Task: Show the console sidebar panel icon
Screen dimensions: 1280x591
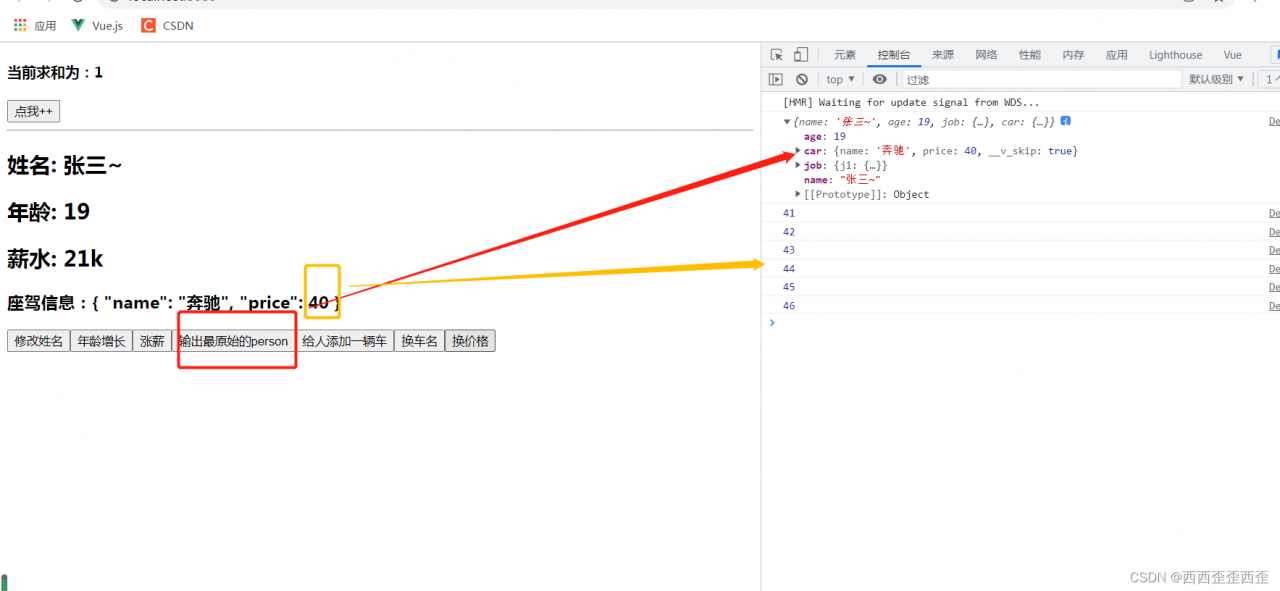Action: pyautogui.click(x=776, y=79)
